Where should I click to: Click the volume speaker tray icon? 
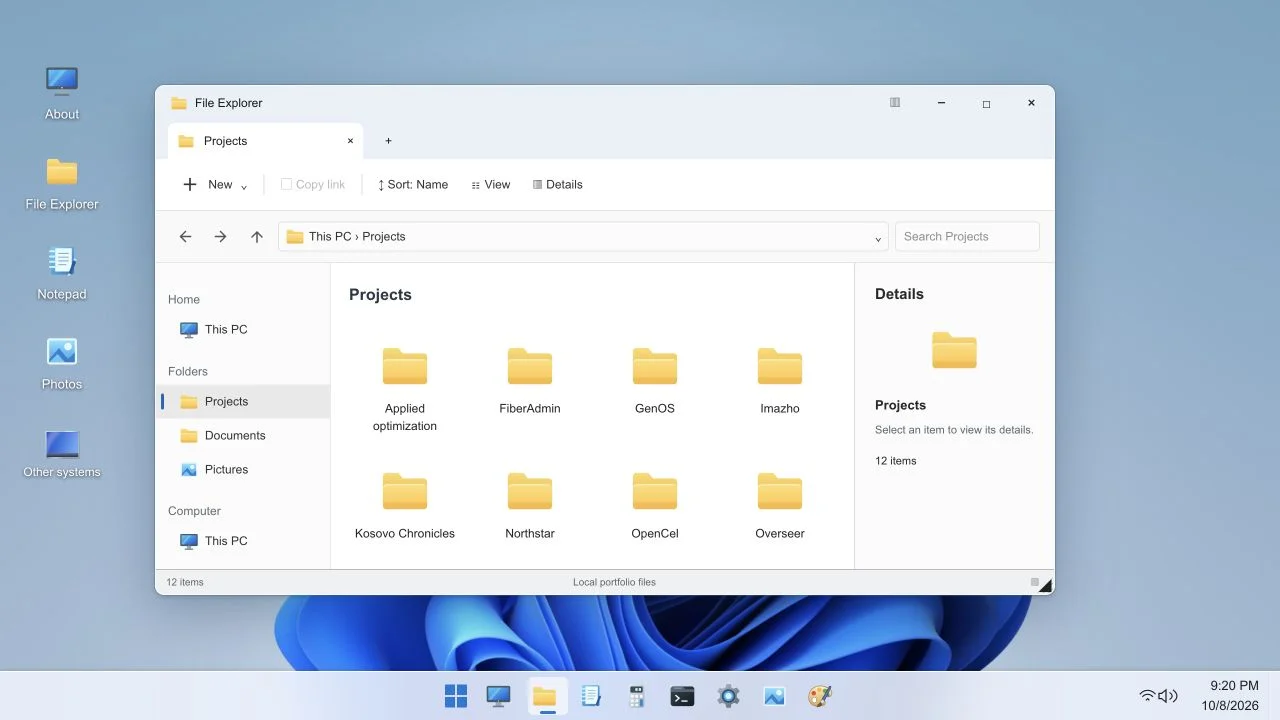coord(1167,696)
